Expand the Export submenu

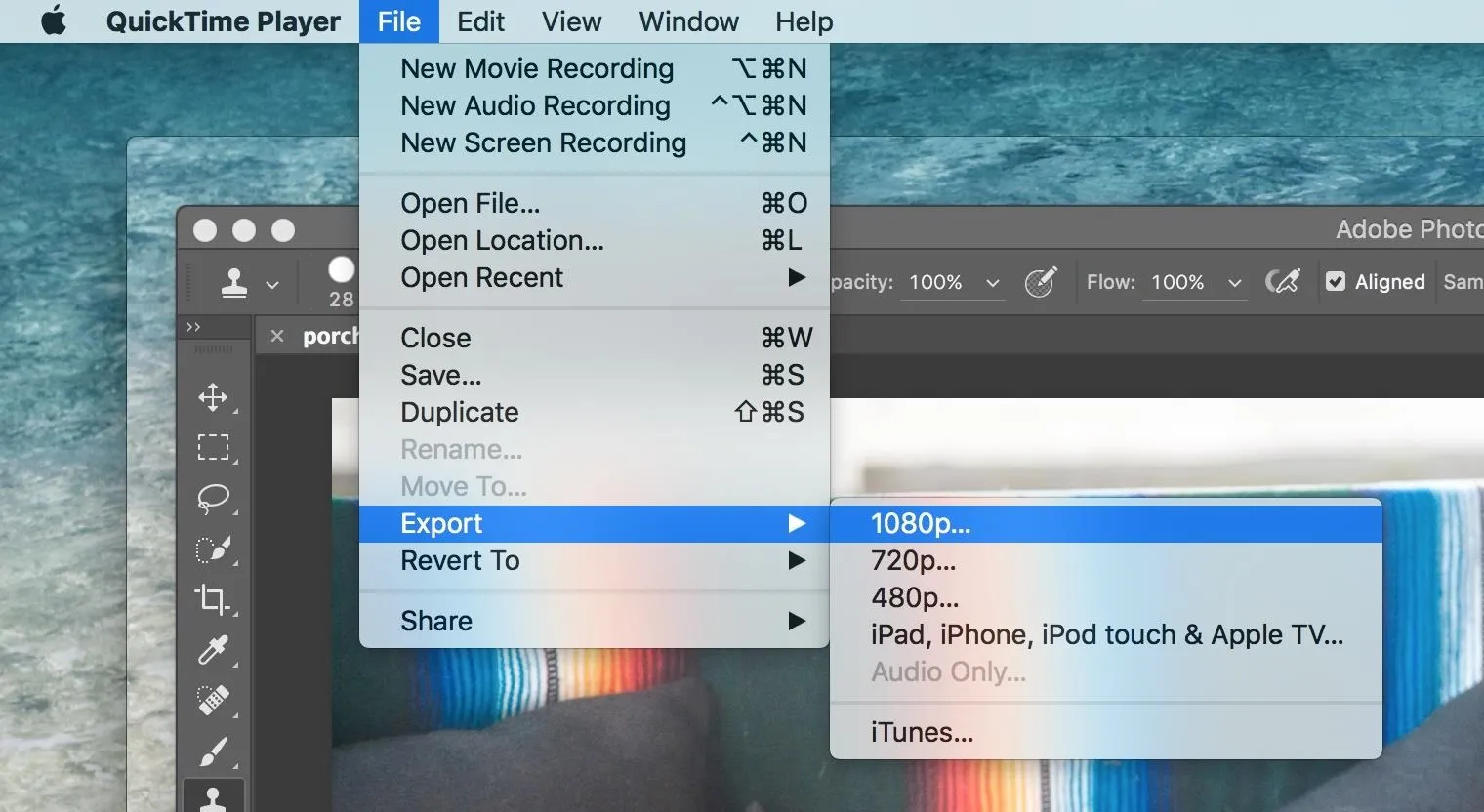click(595, 524)
